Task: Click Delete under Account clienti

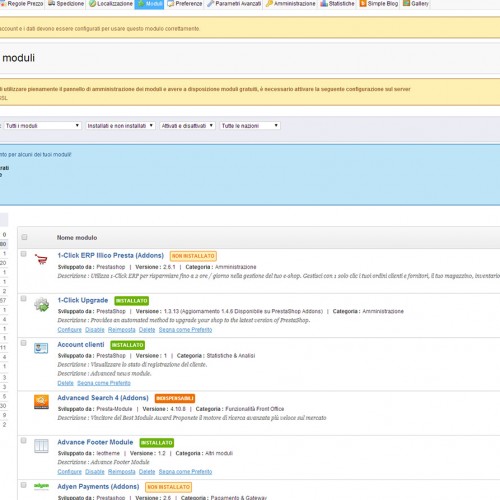Action: click(x=65, y=383)
